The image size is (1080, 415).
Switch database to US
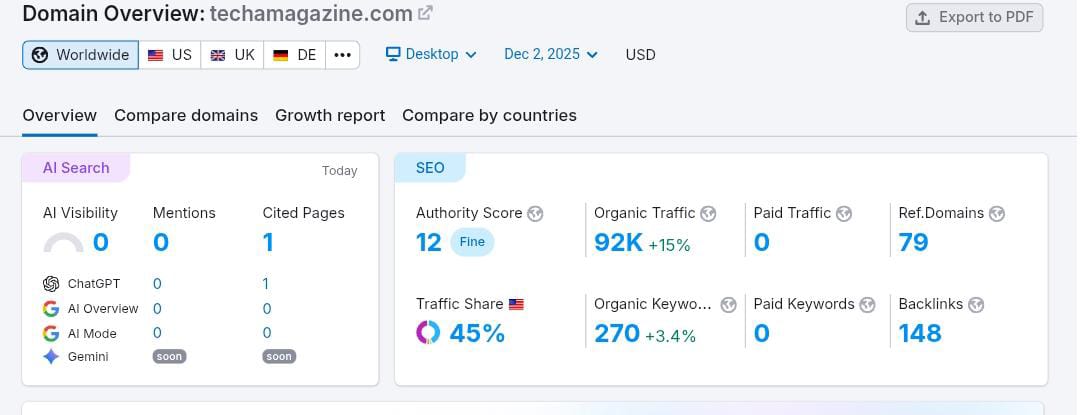169,55
